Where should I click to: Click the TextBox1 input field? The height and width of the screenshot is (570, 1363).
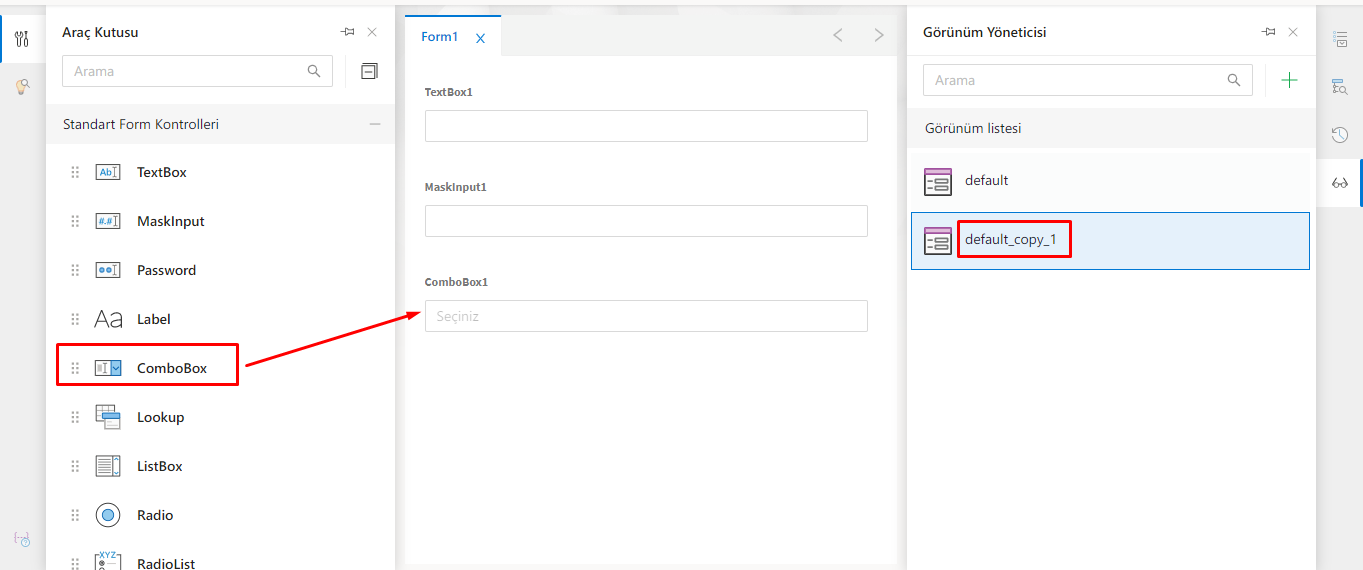[x=646, y=126]
